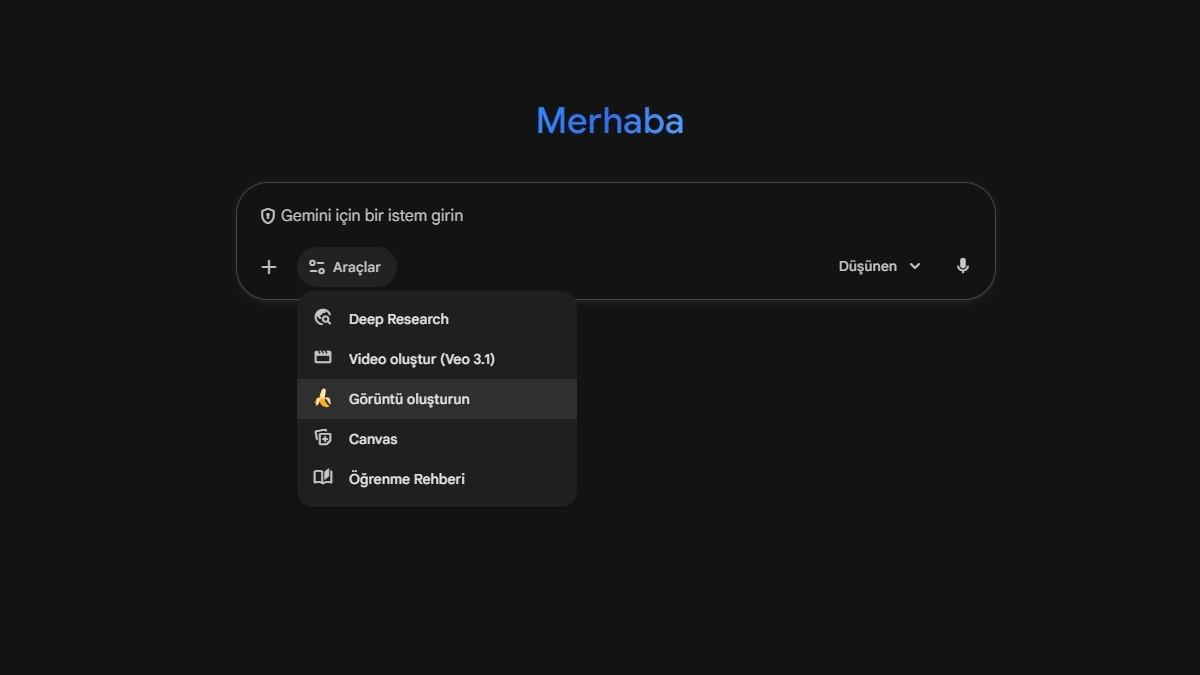This screenshot has height=675, width=1200.
Task: Click the plus icon to add files
Action: pyautogui.click(x=268, y=267)
